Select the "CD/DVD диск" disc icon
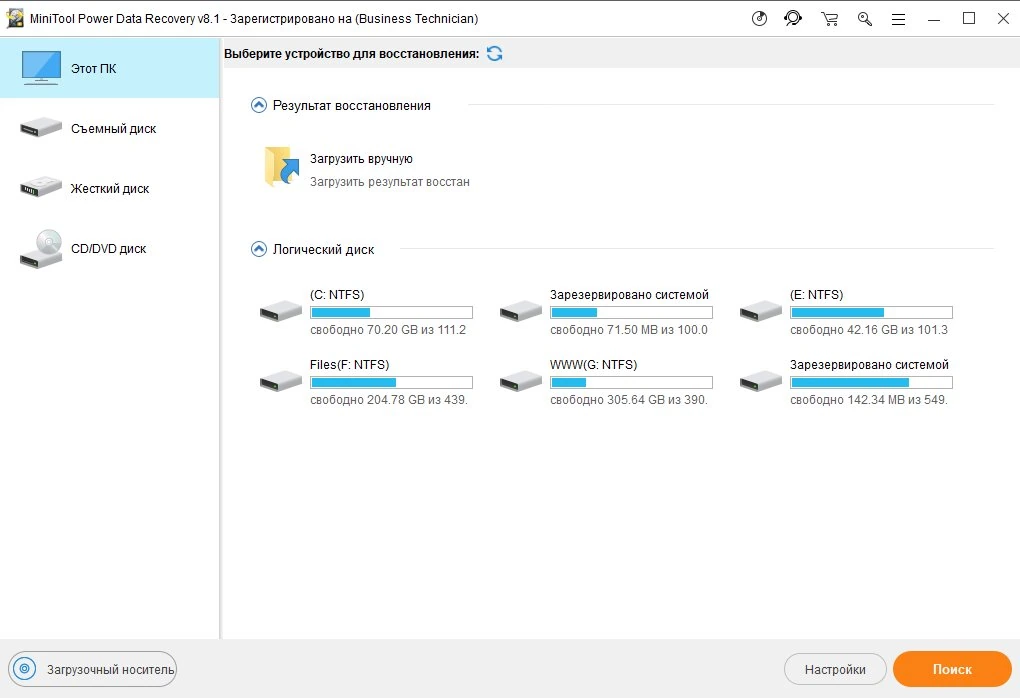This screenshot has height=698, width=1020. 40,248
